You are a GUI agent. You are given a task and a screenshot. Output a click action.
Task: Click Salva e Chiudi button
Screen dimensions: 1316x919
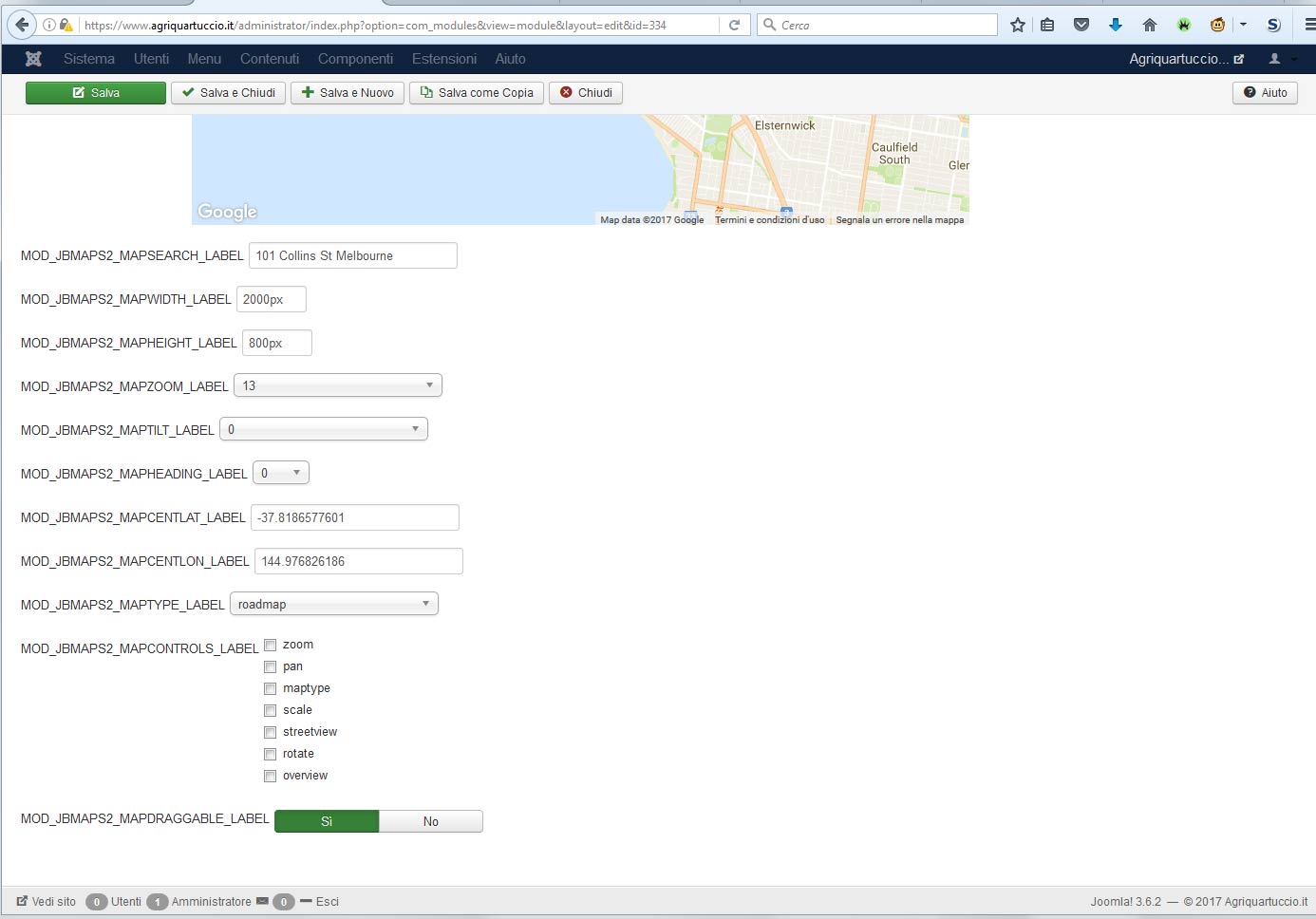229,93
